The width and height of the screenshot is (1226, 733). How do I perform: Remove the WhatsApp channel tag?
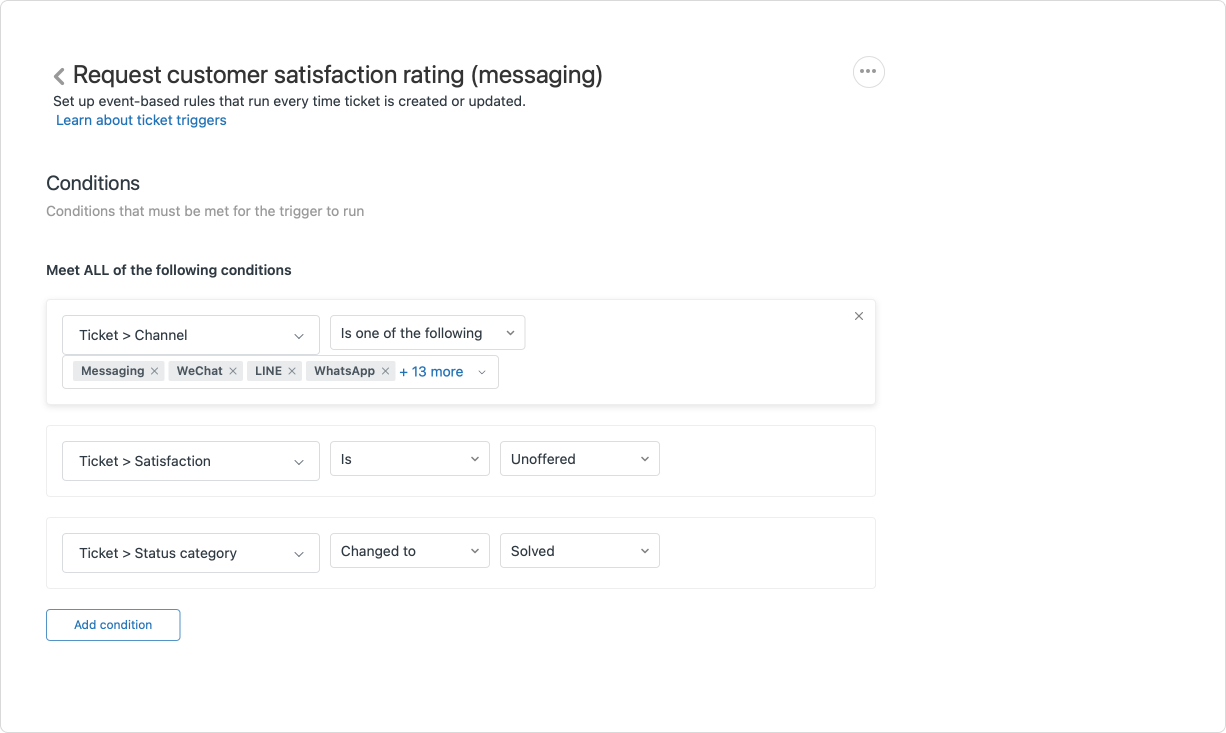385,371
